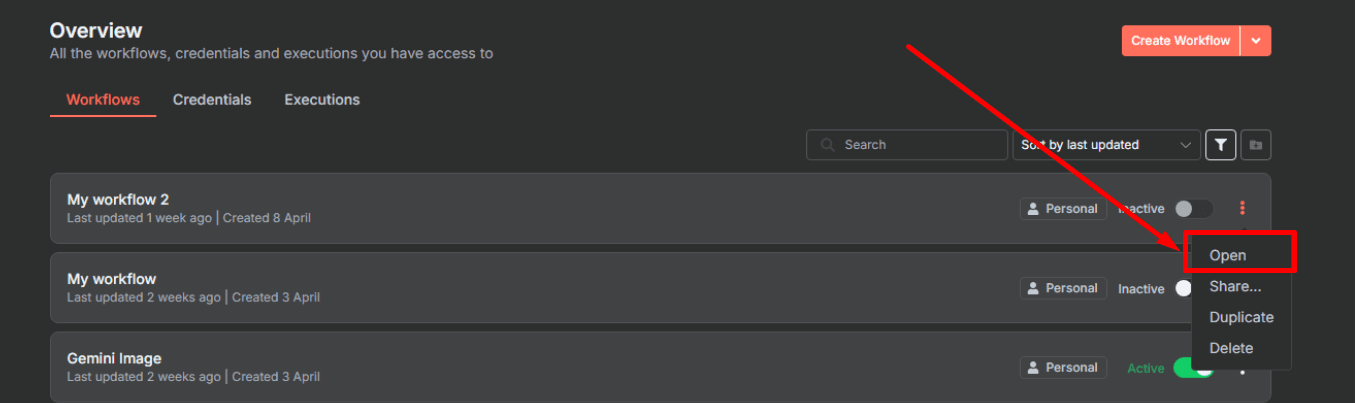Click the person icon on My workflow 2 badge
Image resolution: width=1356 pixels, height=403 pixels.
1034,209
